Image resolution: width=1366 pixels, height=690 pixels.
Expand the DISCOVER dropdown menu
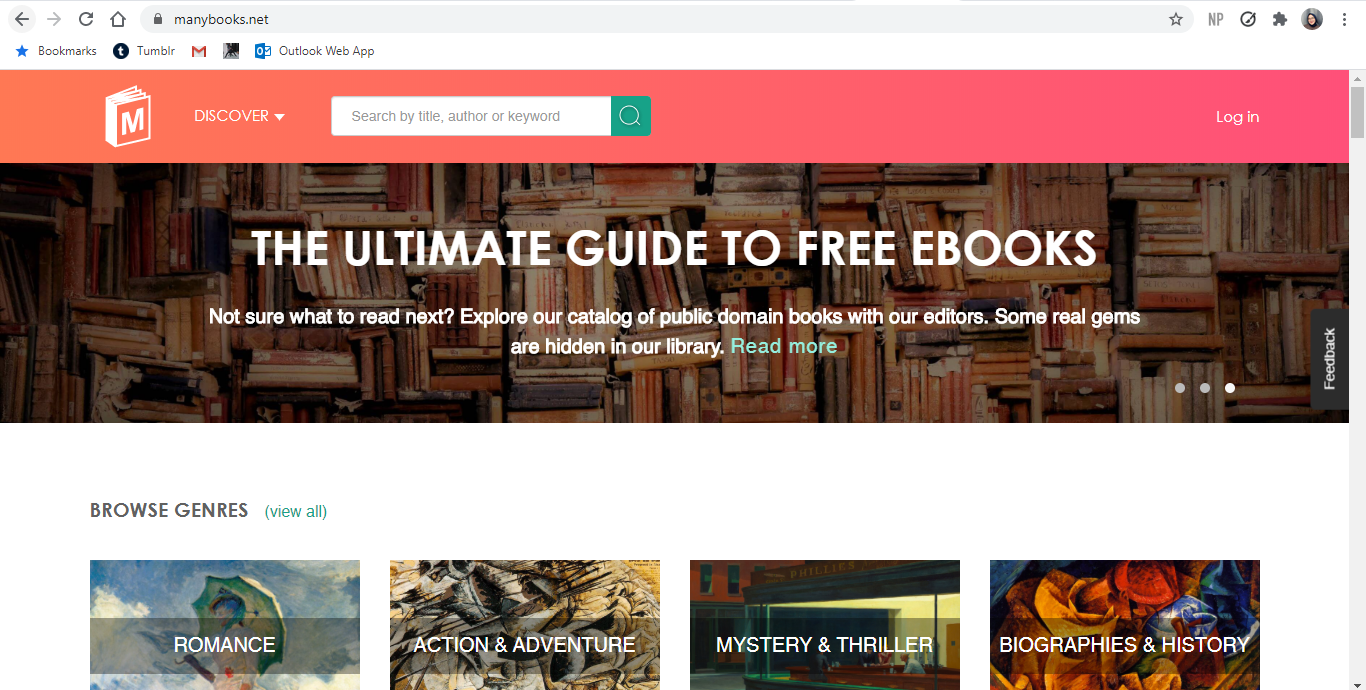pos(239,116)
